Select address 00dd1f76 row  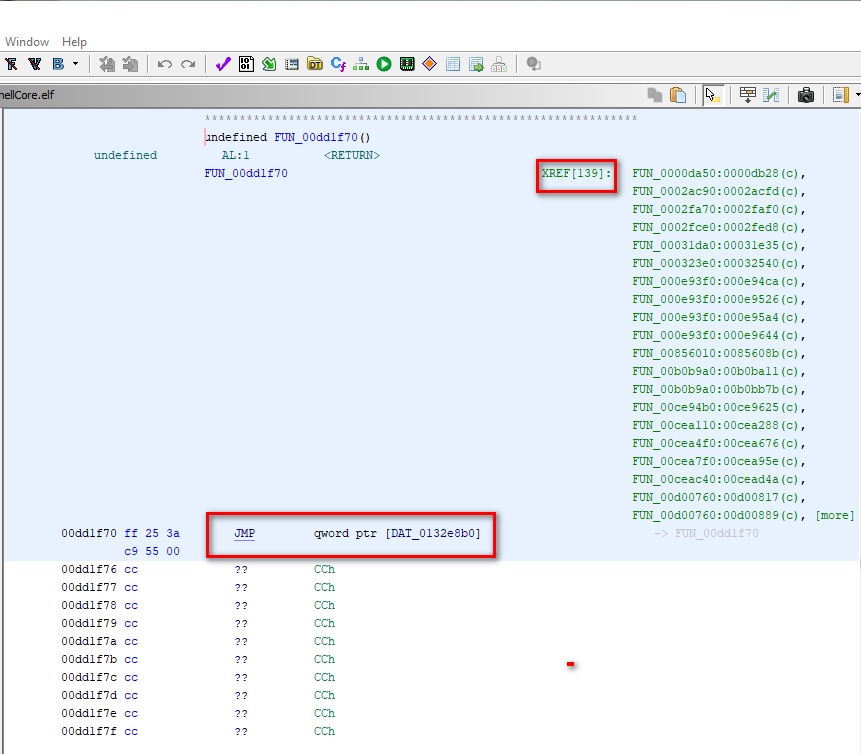click(x=89, y=569)
